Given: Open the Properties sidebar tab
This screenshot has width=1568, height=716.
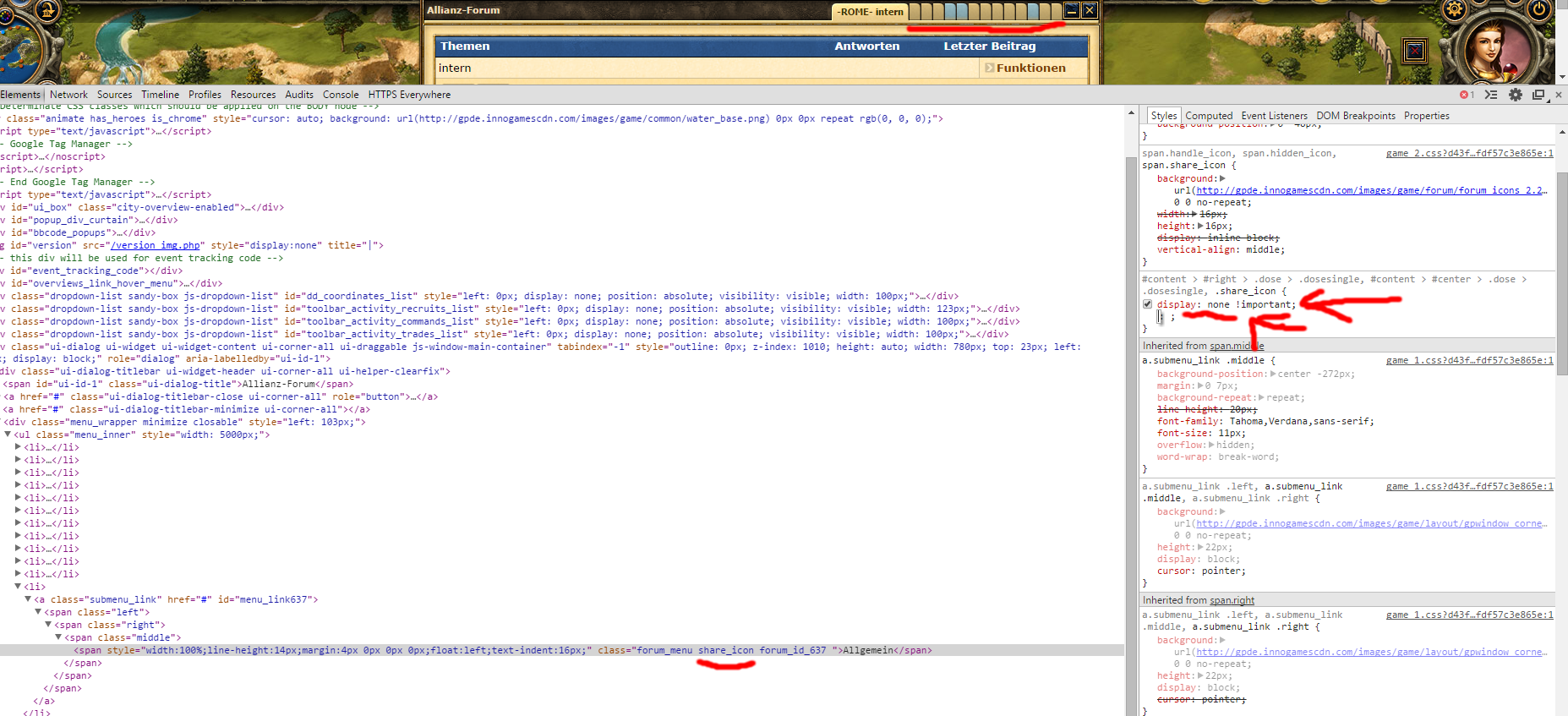Looking at the screenshot, I should 1426,116.
